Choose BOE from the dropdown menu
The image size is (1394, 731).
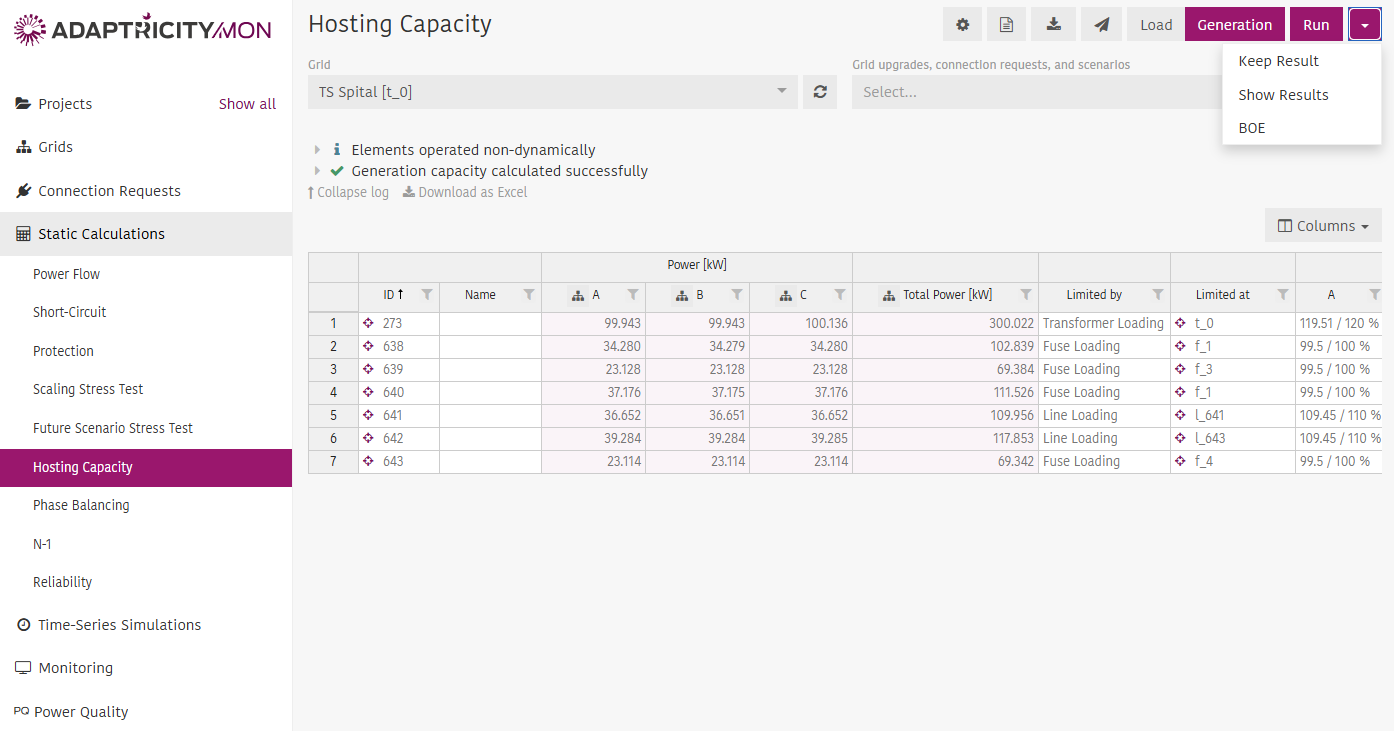coord(1301,128)
